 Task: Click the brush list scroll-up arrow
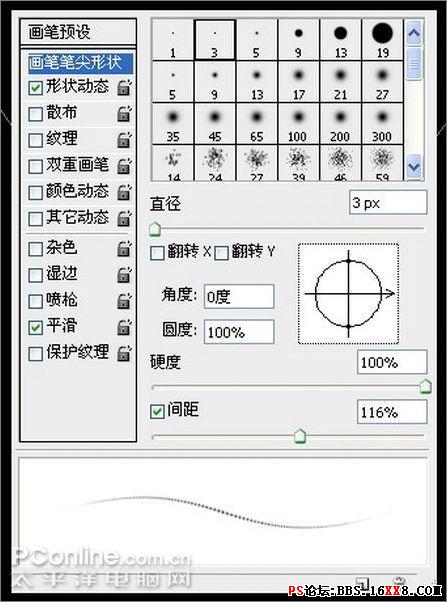click(414, 33)
